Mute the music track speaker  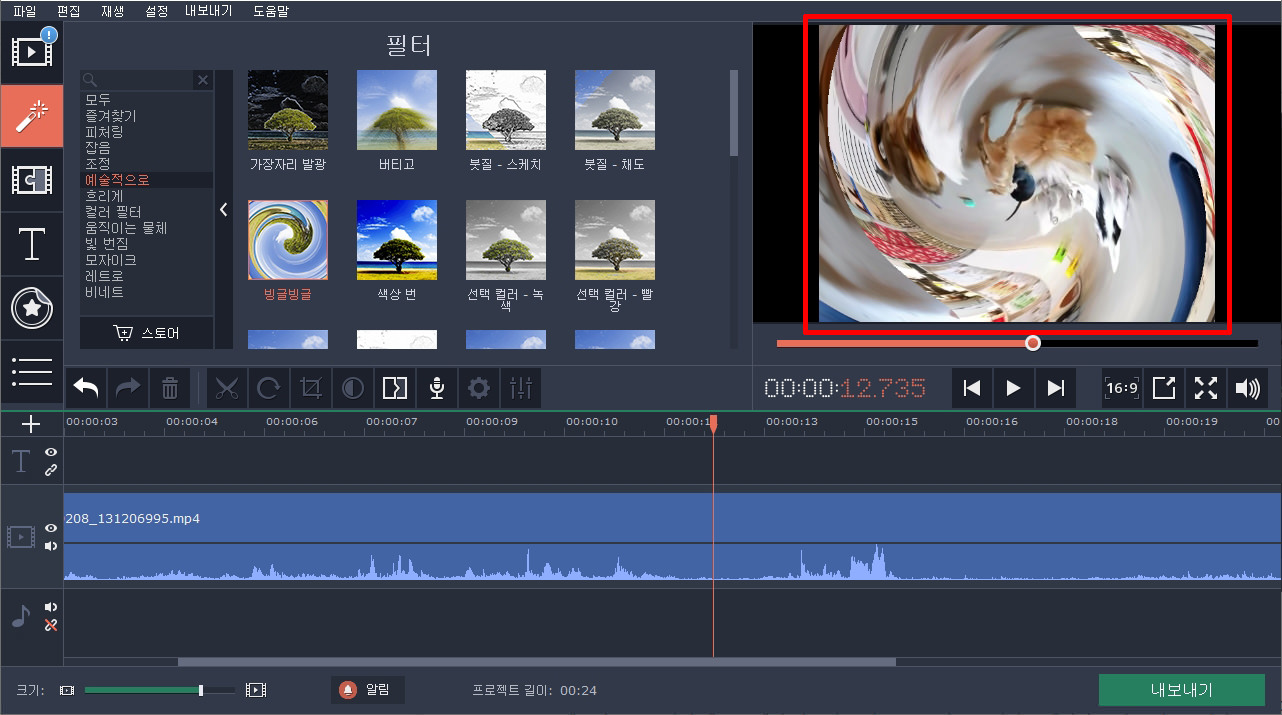pos(51,607)
